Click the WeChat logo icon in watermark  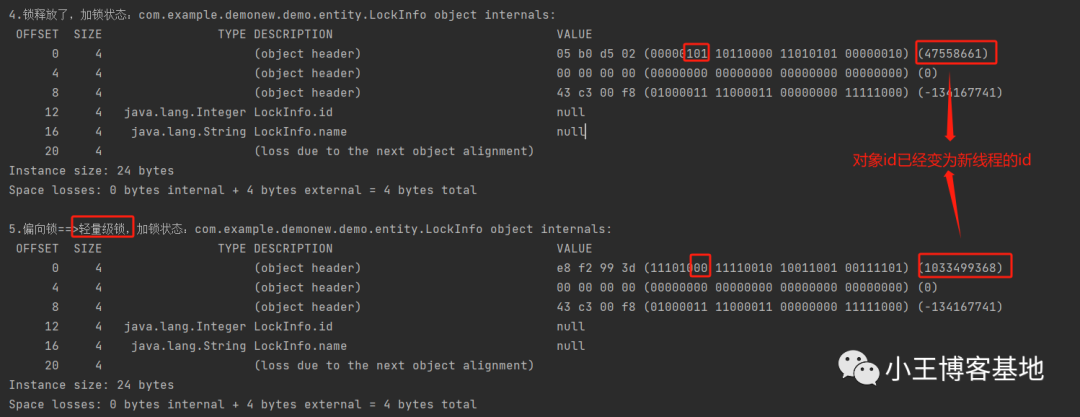pos(858,369)
